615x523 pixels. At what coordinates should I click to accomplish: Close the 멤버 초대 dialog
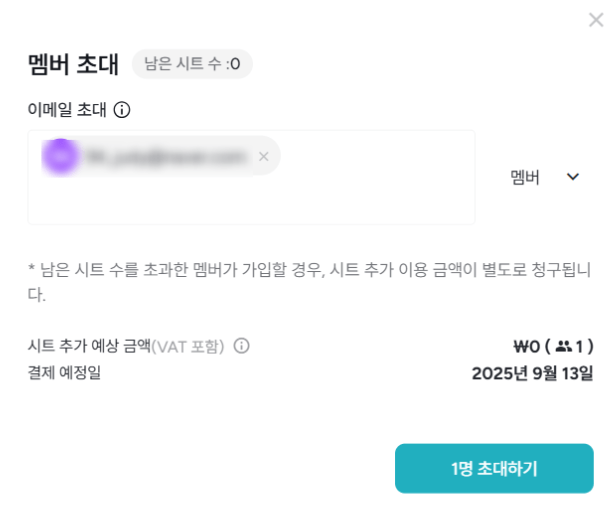[x=596, y=20]
